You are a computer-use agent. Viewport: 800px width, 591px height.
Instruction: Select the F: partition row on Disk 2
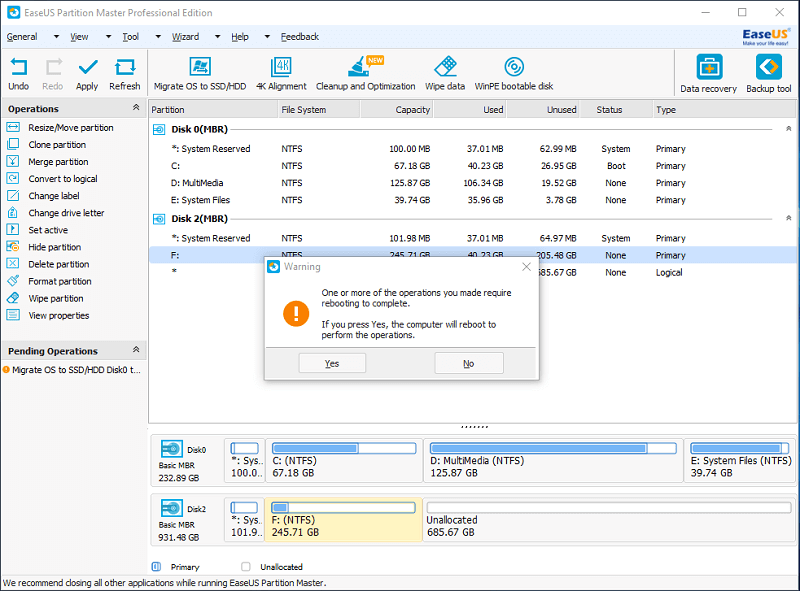tap(472, 255)
